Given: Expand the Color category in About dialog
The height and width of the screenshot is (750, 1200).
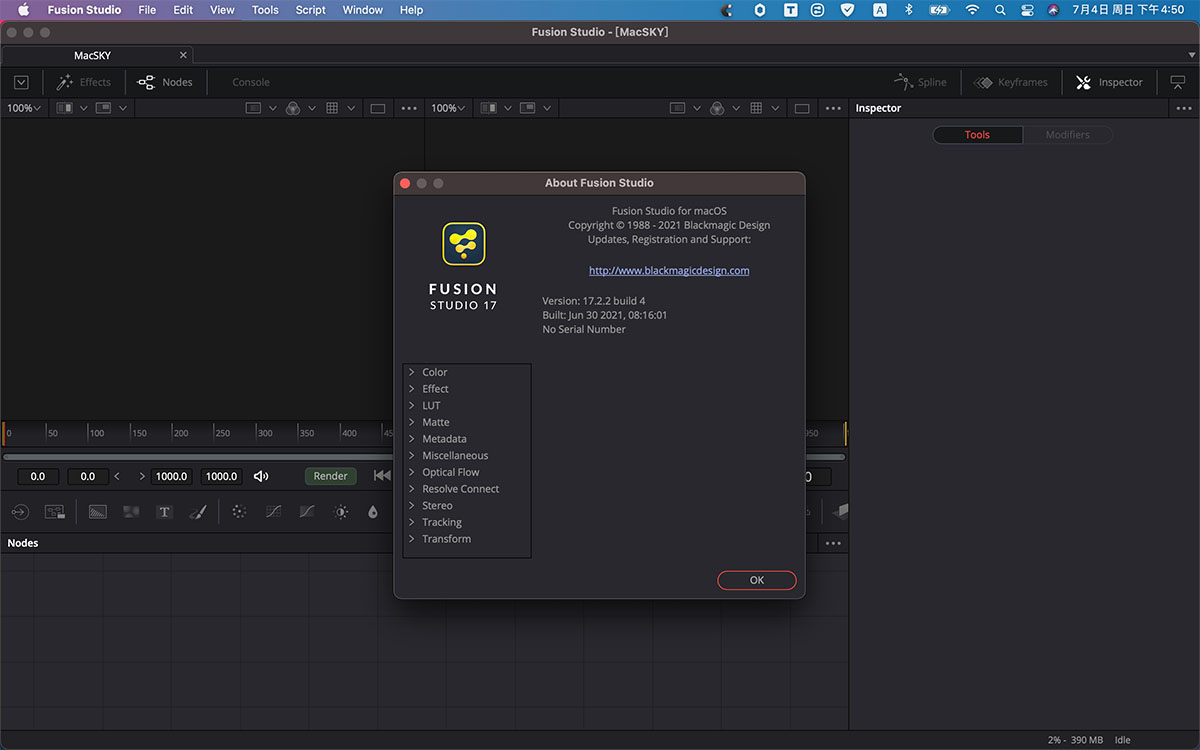Looking at the screenshot, I should click(x=411, y=372).
